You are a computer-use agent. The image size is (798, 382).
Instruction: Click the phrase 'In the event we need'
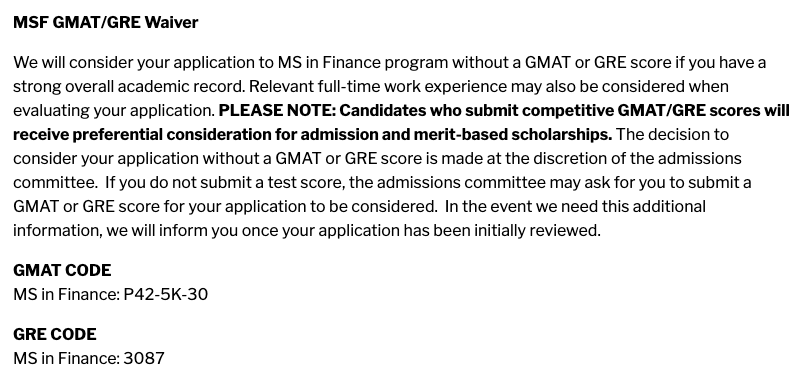[521, 207]
